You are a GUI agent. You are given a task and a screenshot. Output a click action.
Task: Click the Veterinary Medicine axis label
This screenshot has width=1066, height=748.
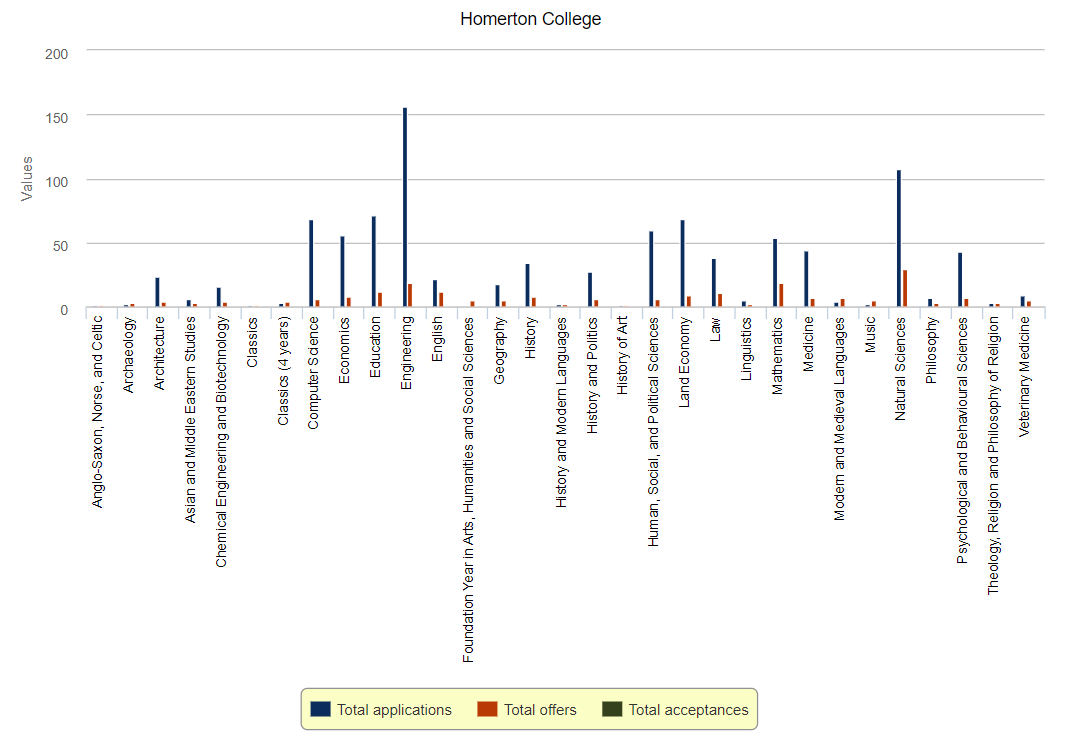pyautogui.click(x=1025, y=377)
